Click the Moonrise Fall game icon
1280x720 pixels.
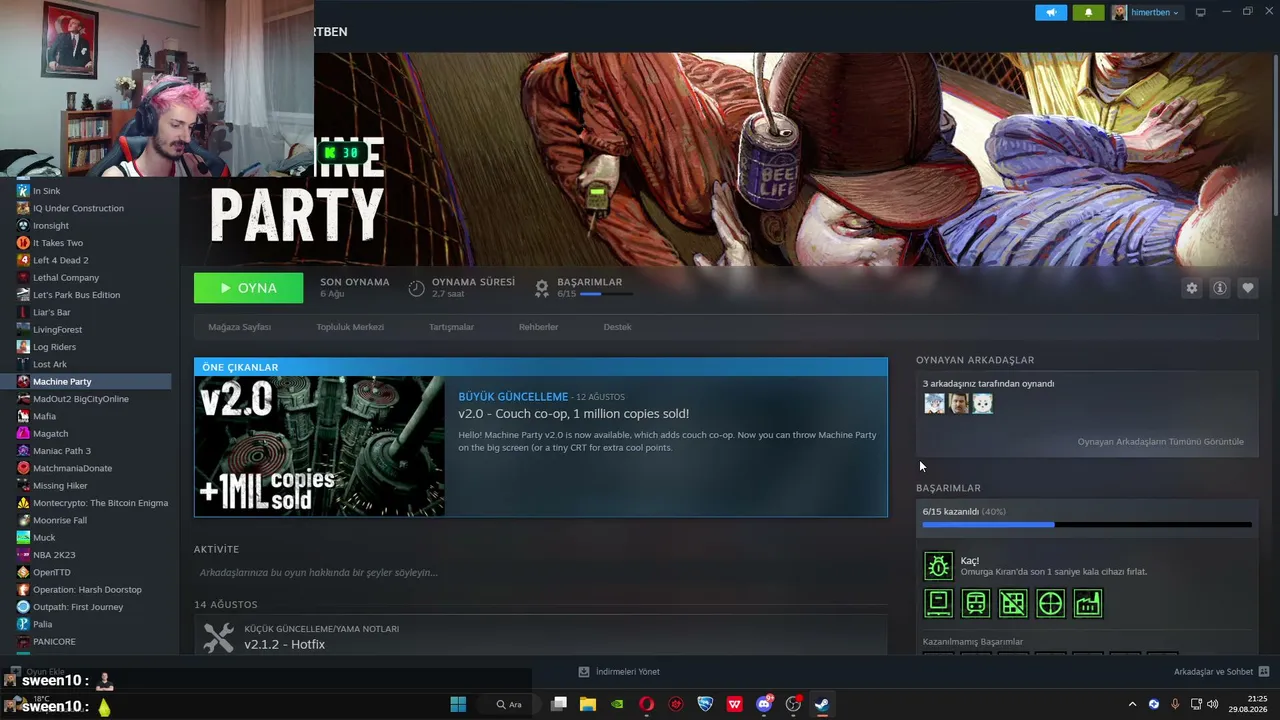click(x=23, y=520)
